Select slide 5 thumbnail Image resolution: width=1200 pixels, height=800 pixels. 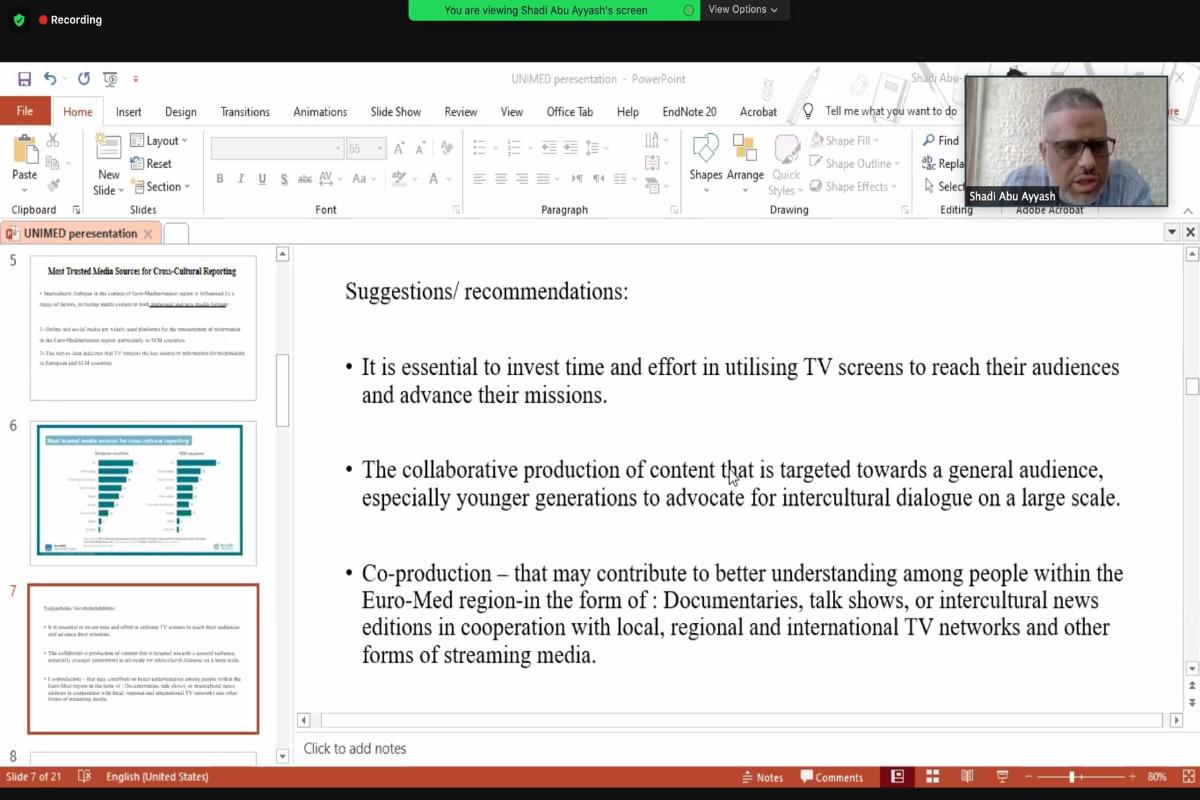(143, 328)
